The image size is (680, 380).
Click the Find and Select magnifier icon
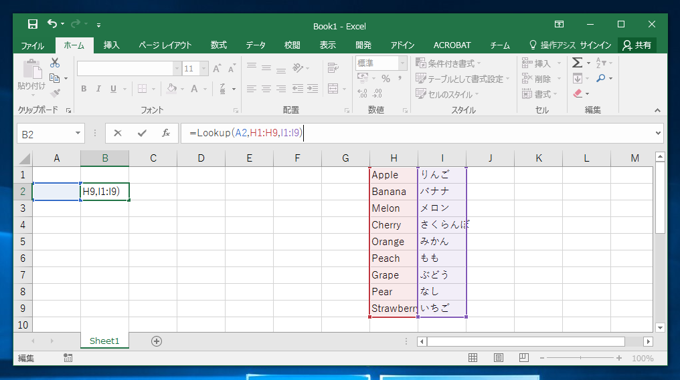click(x=601, y=78)
